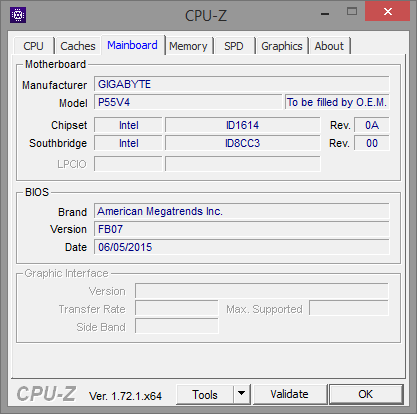Click the Transfer Rate field
Screen dimensions: 417x414
tap(177, 309)
